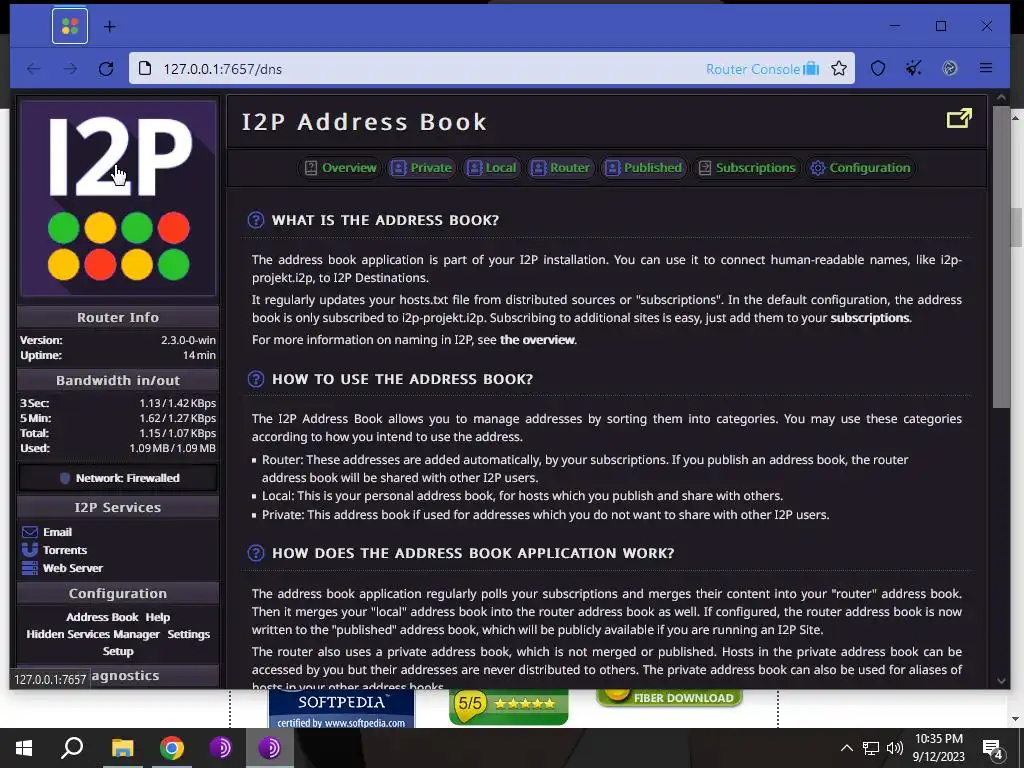Open the Windows Start menu

(x=24, y=748)
